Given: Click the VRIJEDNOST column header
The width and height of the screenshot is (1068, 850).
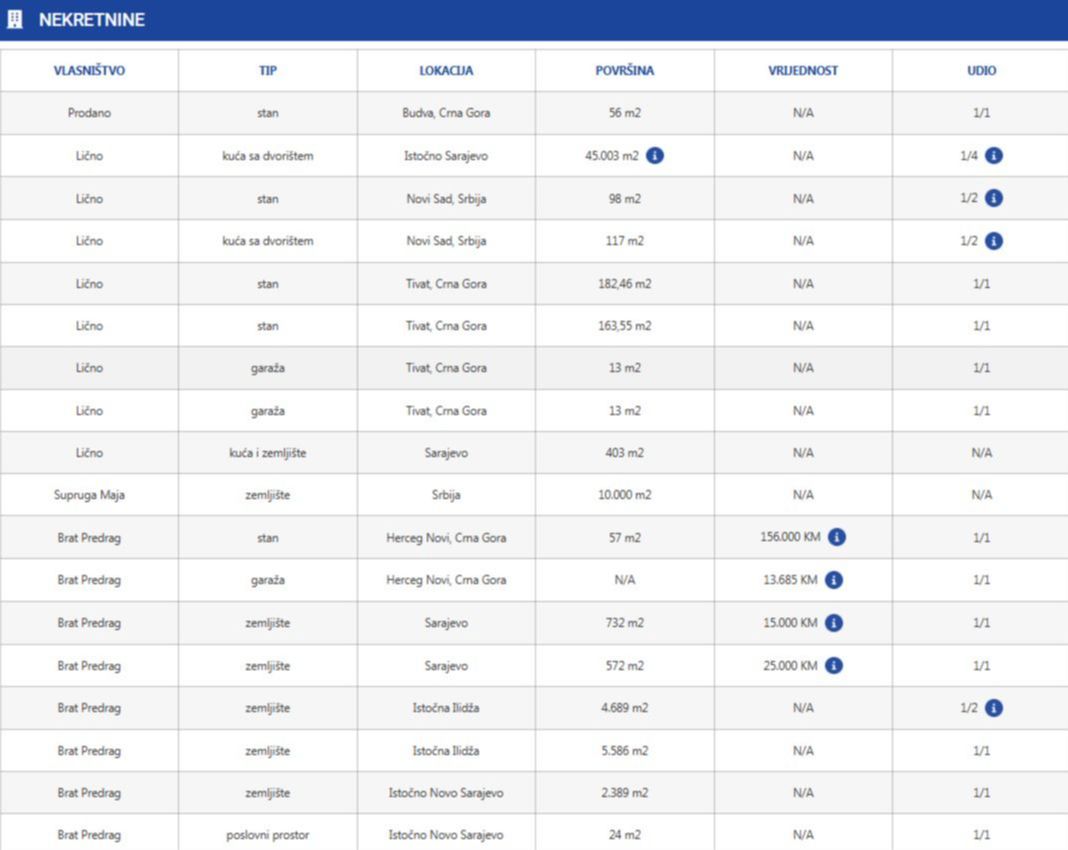Looking at the screenshot, I should 803,71.
